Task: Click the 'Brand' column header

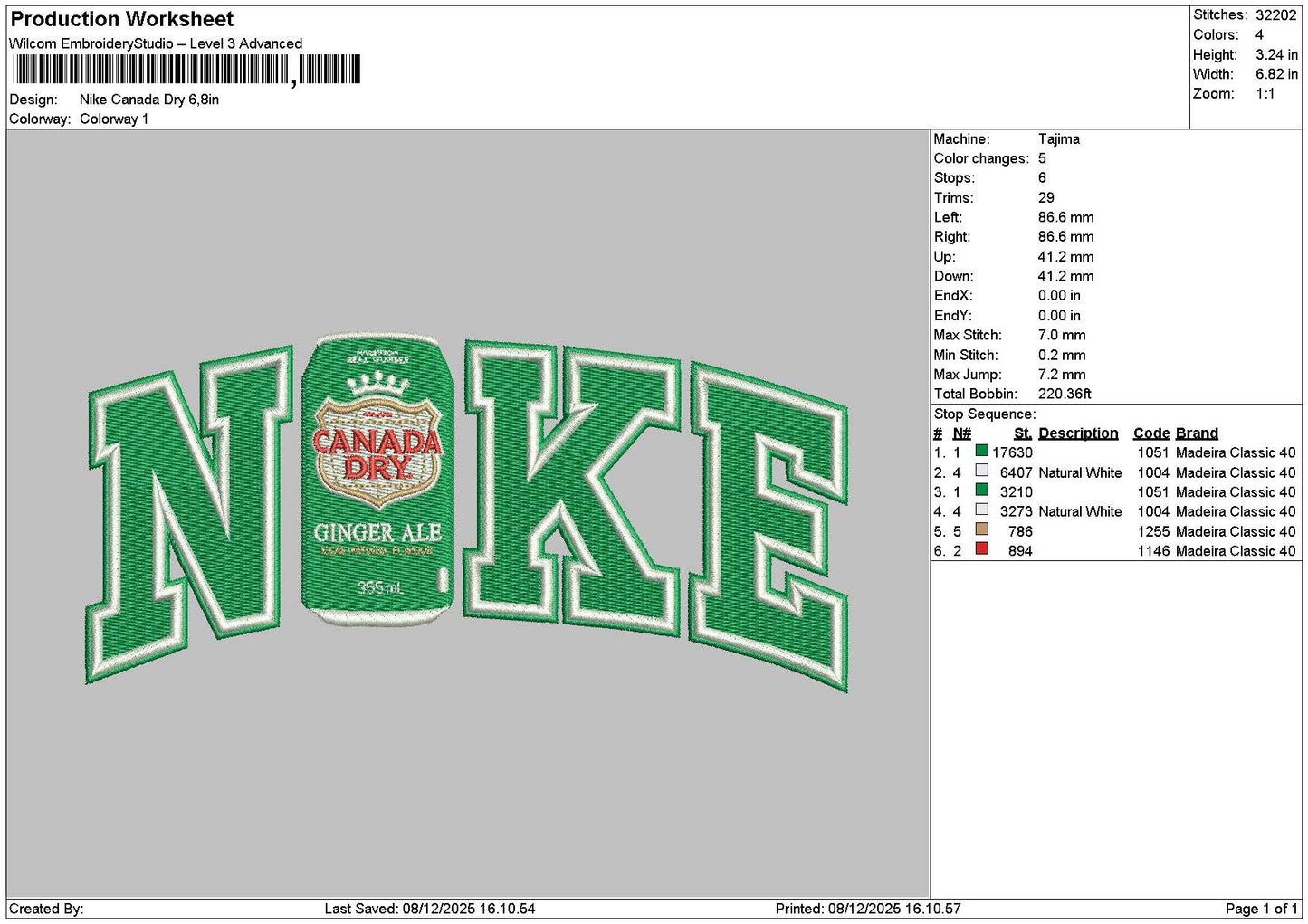Action: click(x=1197, y=433)
